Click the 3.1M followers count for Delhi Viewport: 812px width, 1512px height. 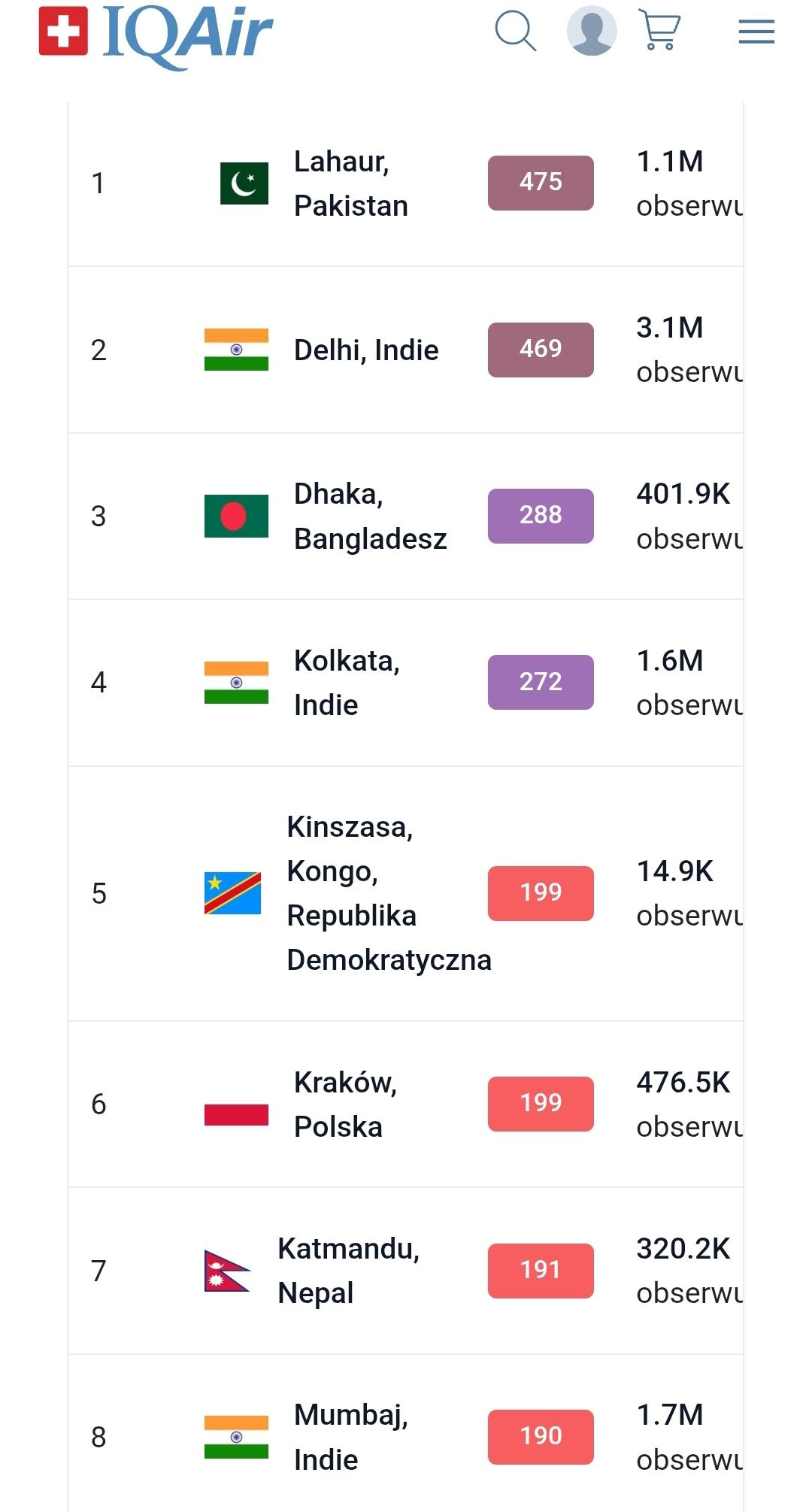[670, 328]
